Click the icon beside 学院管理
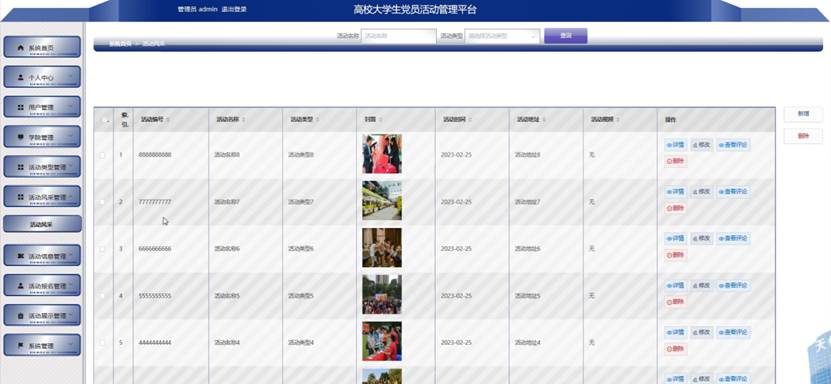Screen dimensions: 831x384 point(21,137)
